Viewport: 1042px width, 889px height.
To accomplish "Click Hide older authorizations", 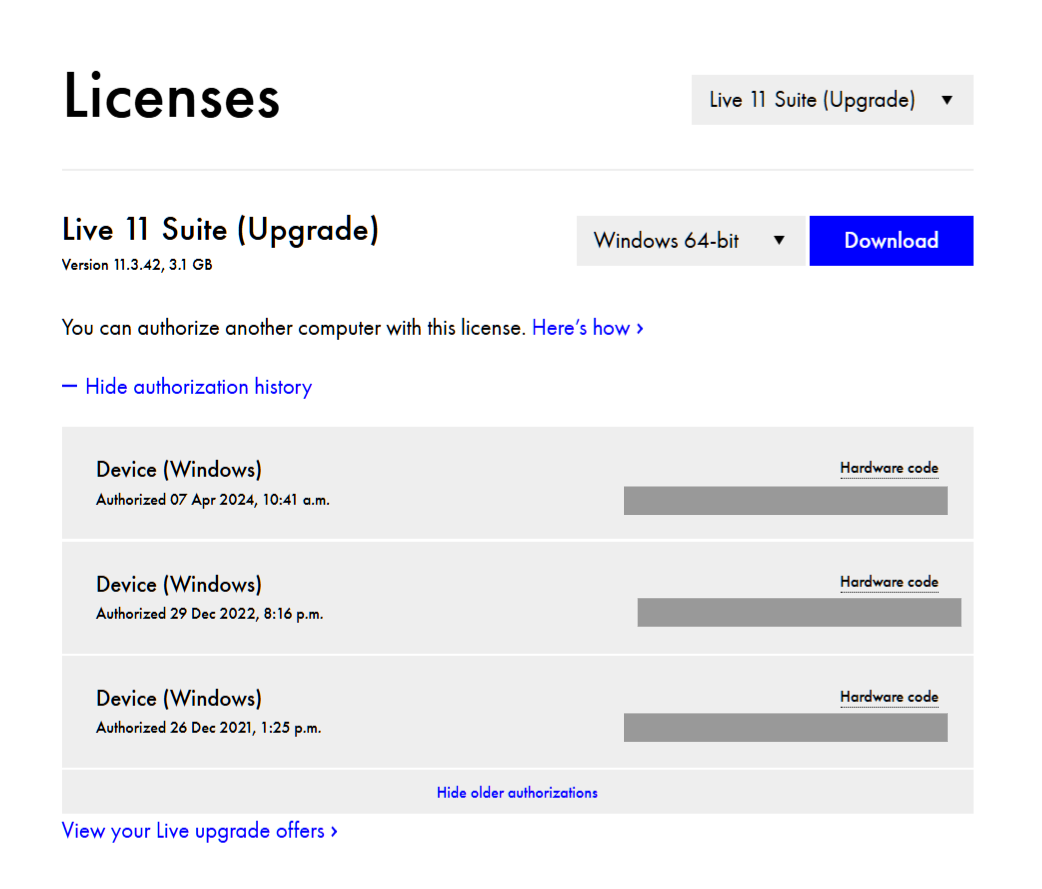I will tap(517, 793).
